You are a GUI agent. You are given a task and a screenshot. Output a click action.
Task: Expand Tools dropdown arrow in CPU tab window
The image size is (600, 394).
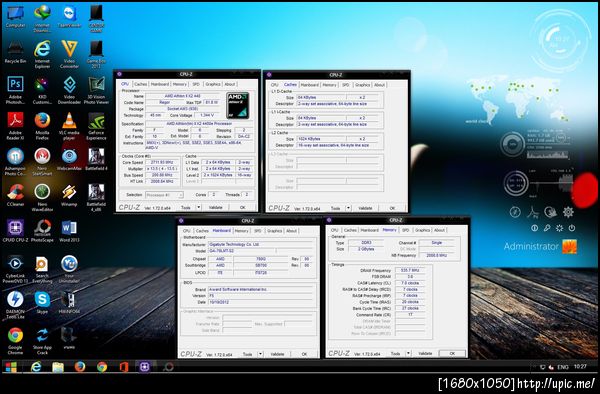[x=199, y=207]
